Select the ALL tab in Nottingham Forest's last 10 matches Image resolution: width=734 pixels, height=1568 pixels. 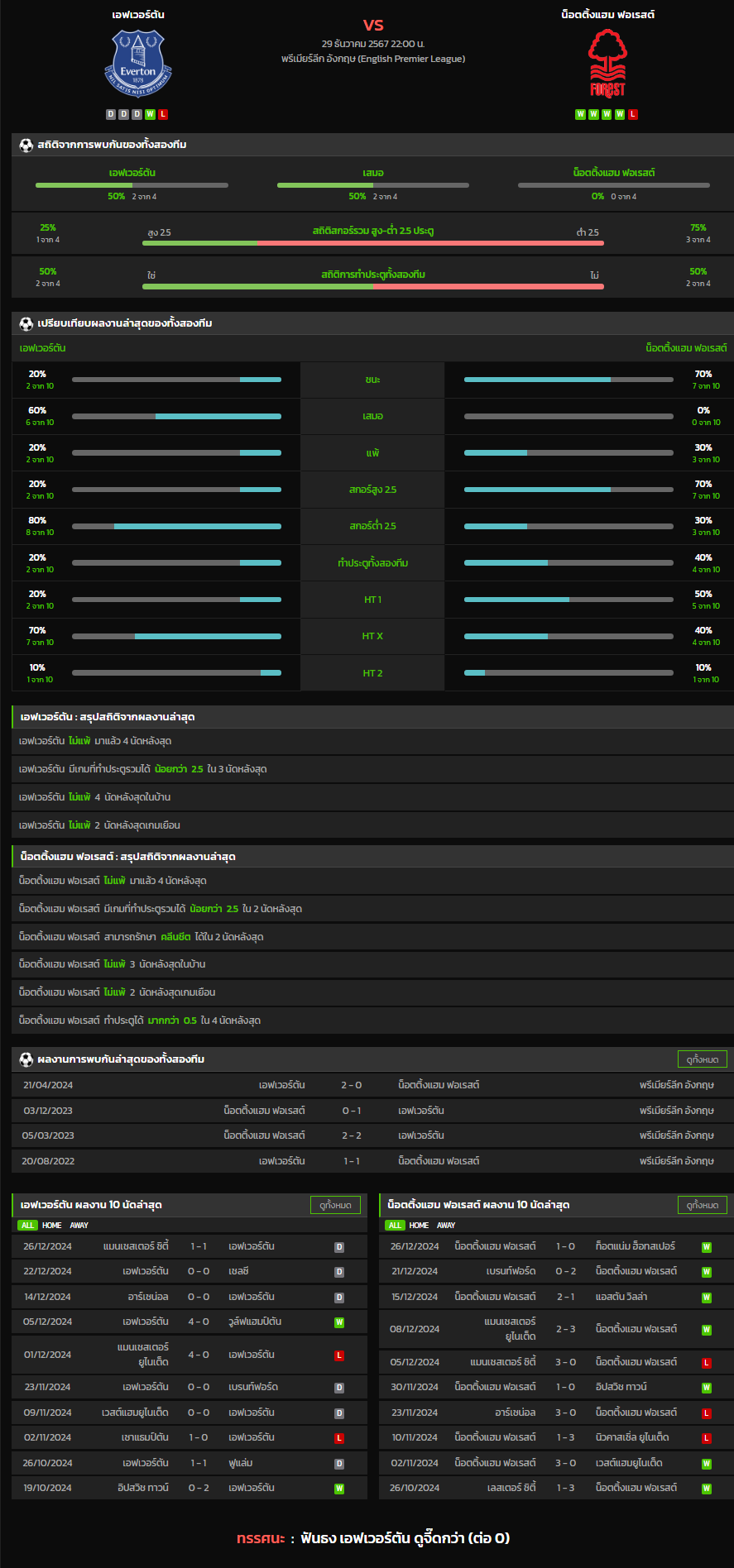coord(396,1226)
